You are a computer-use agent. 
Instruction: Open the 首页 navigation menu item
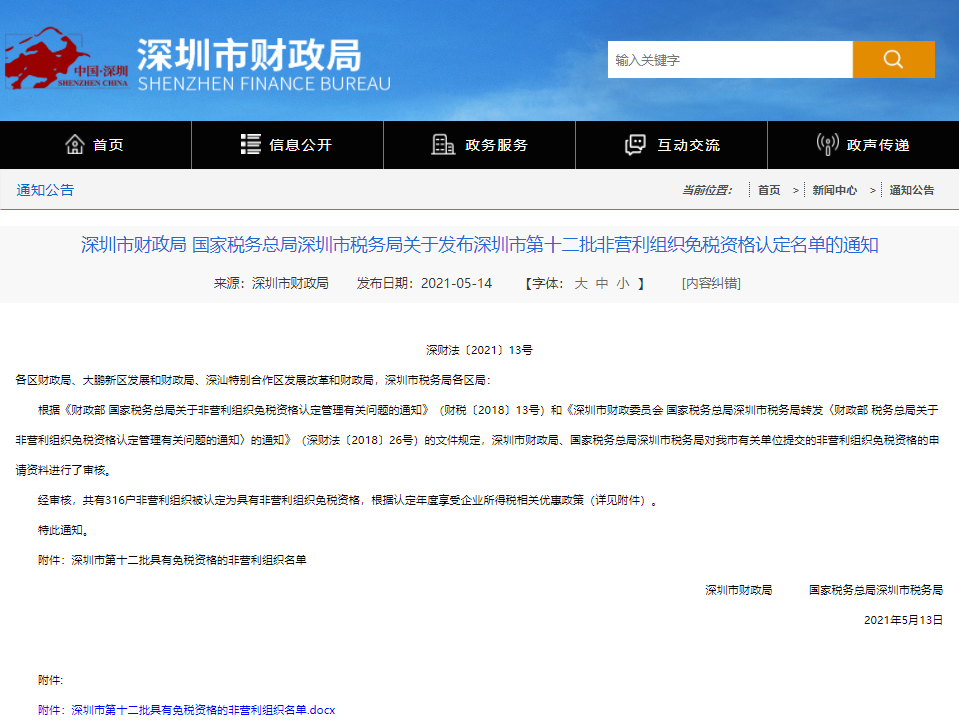(108, 145)
